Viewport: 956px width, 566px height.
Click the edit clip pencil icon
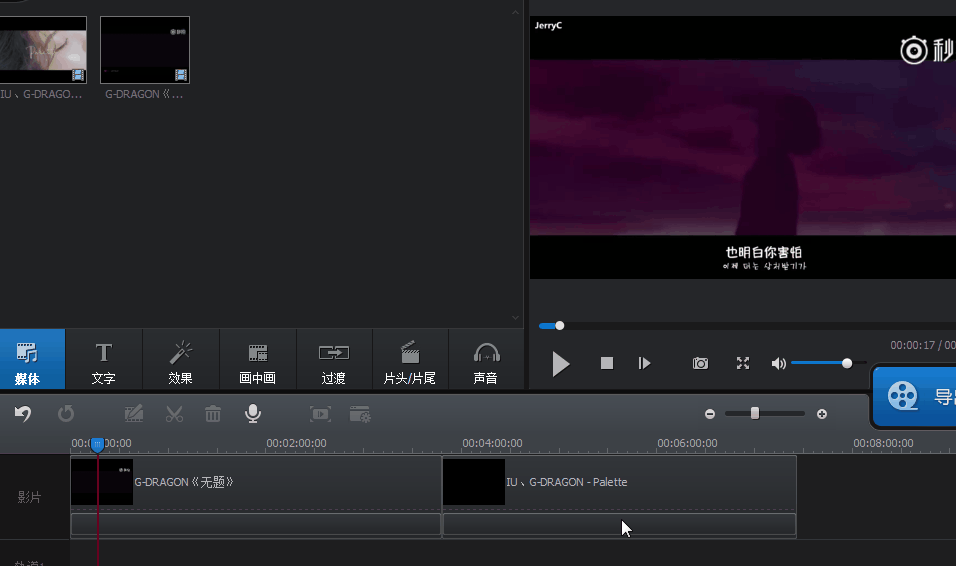point(134,414)
